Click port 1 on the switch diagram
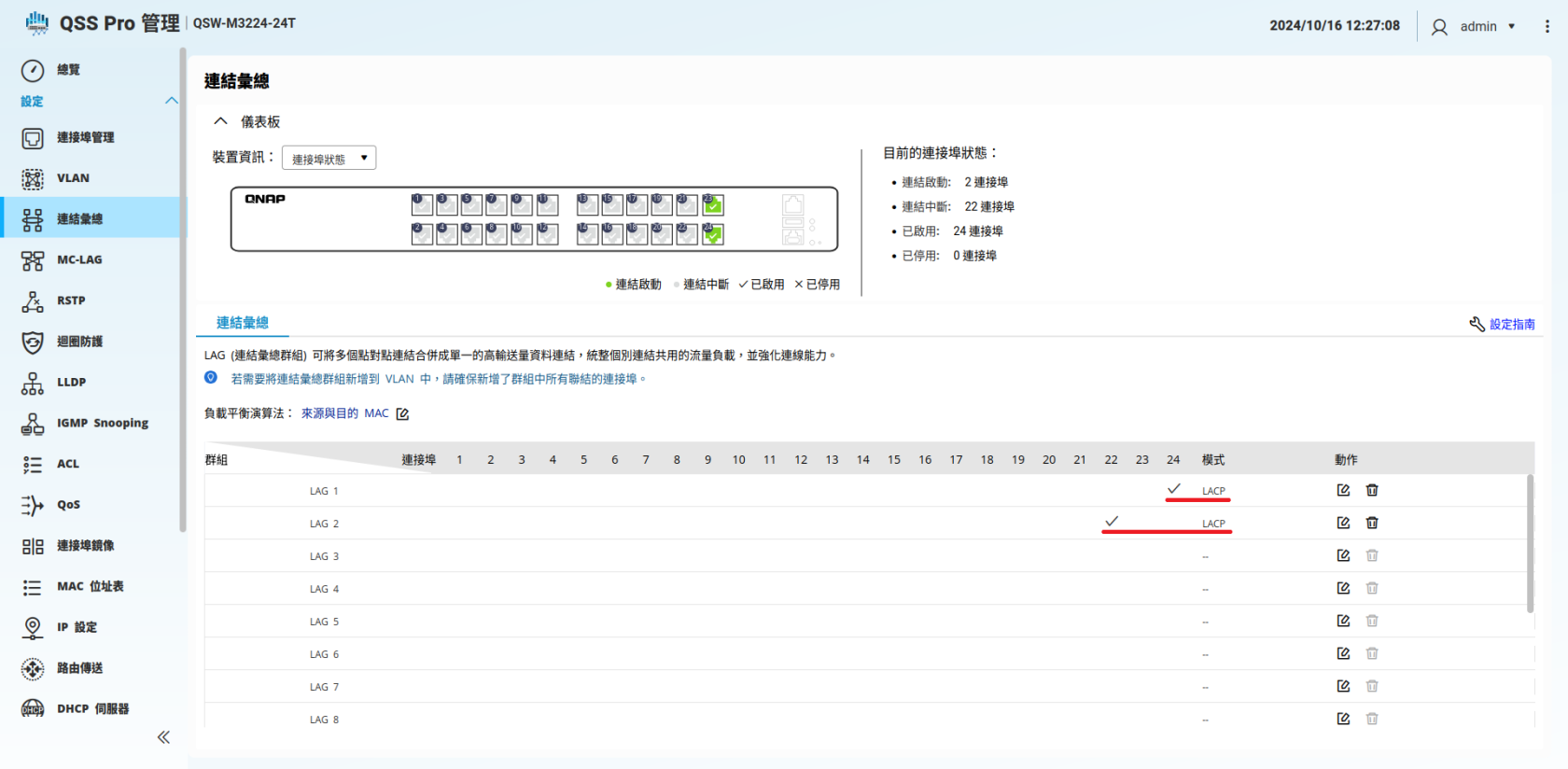The width and height of the screenshot is (1568, 769). click(422, 204)
